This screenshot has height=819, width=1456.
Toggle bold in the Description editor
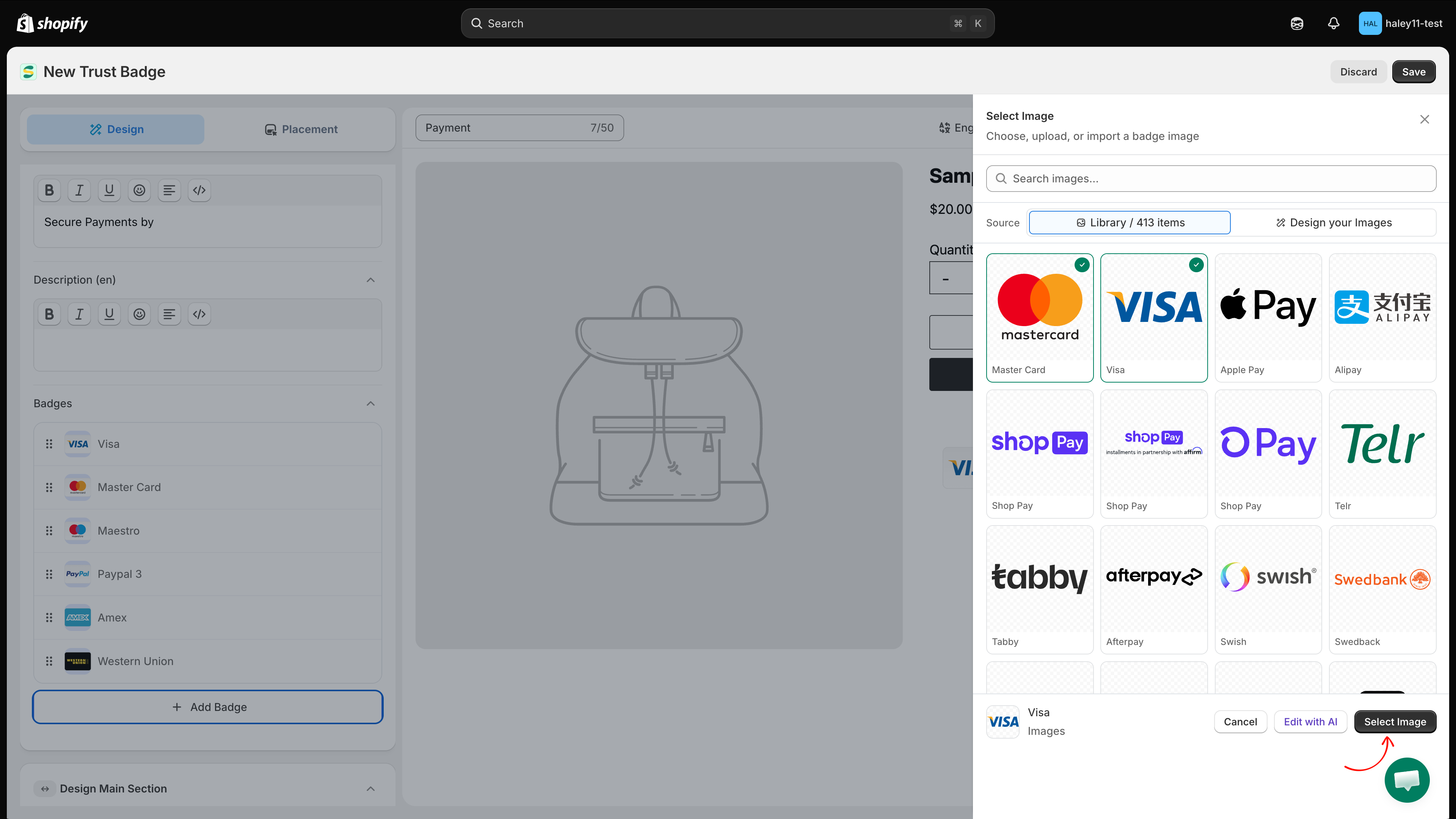(49, 314)
